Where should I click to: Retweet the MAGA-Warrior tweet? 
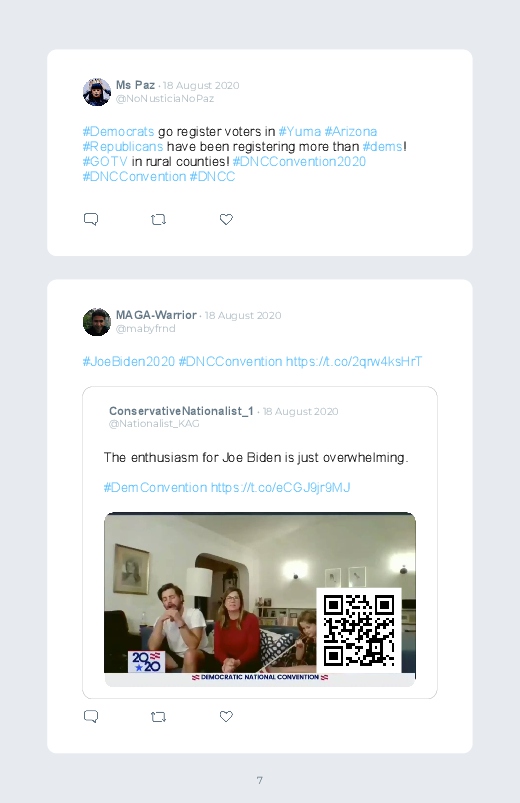tap(158, 717)
